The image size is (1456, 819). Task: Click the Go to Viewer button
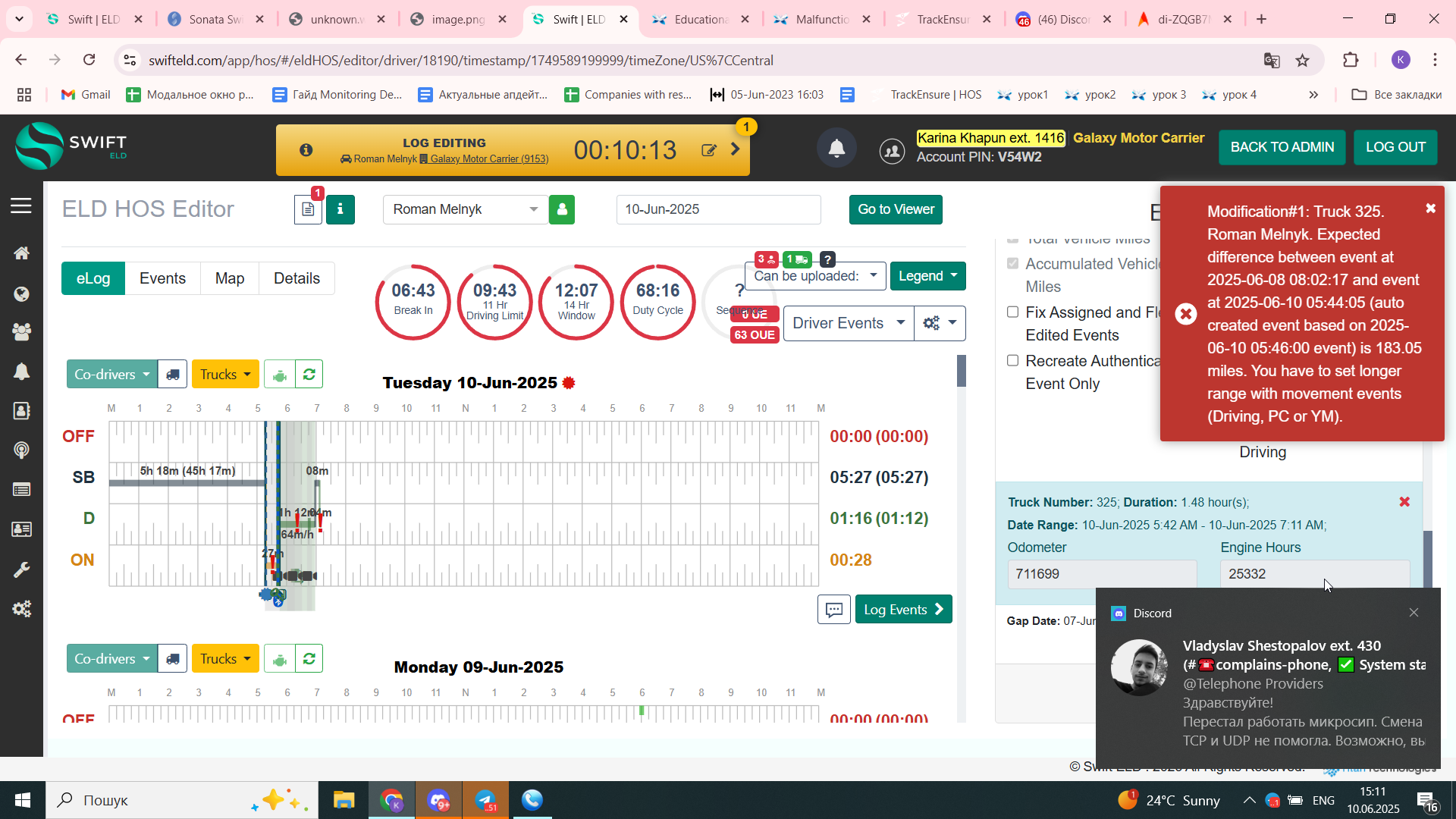(896, 209)
